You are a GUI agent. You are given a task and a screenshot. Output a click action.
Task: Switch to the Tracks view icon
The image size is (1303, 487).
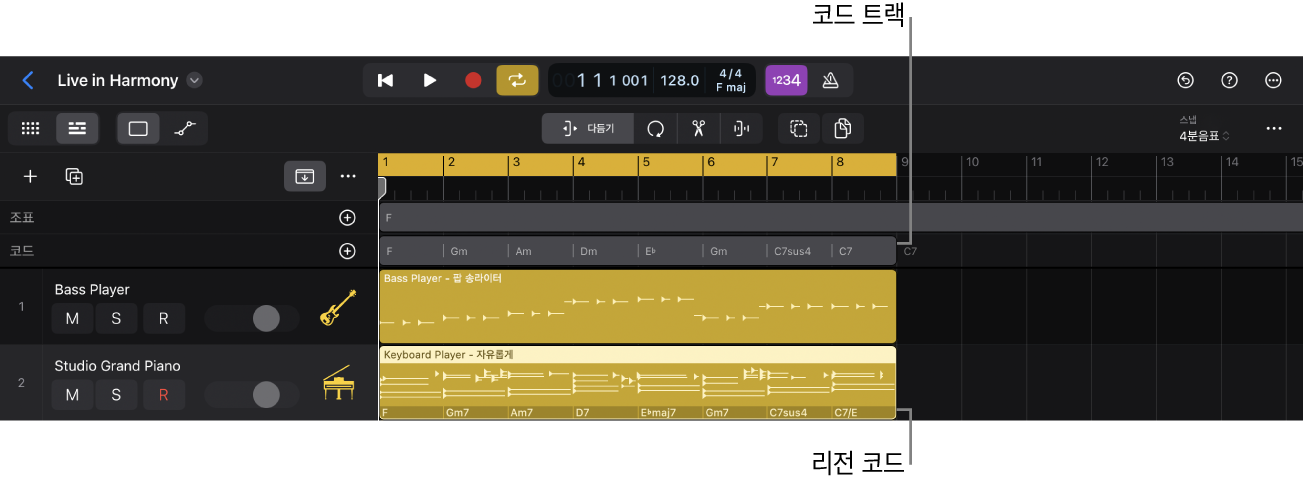[x=76, y=129]
